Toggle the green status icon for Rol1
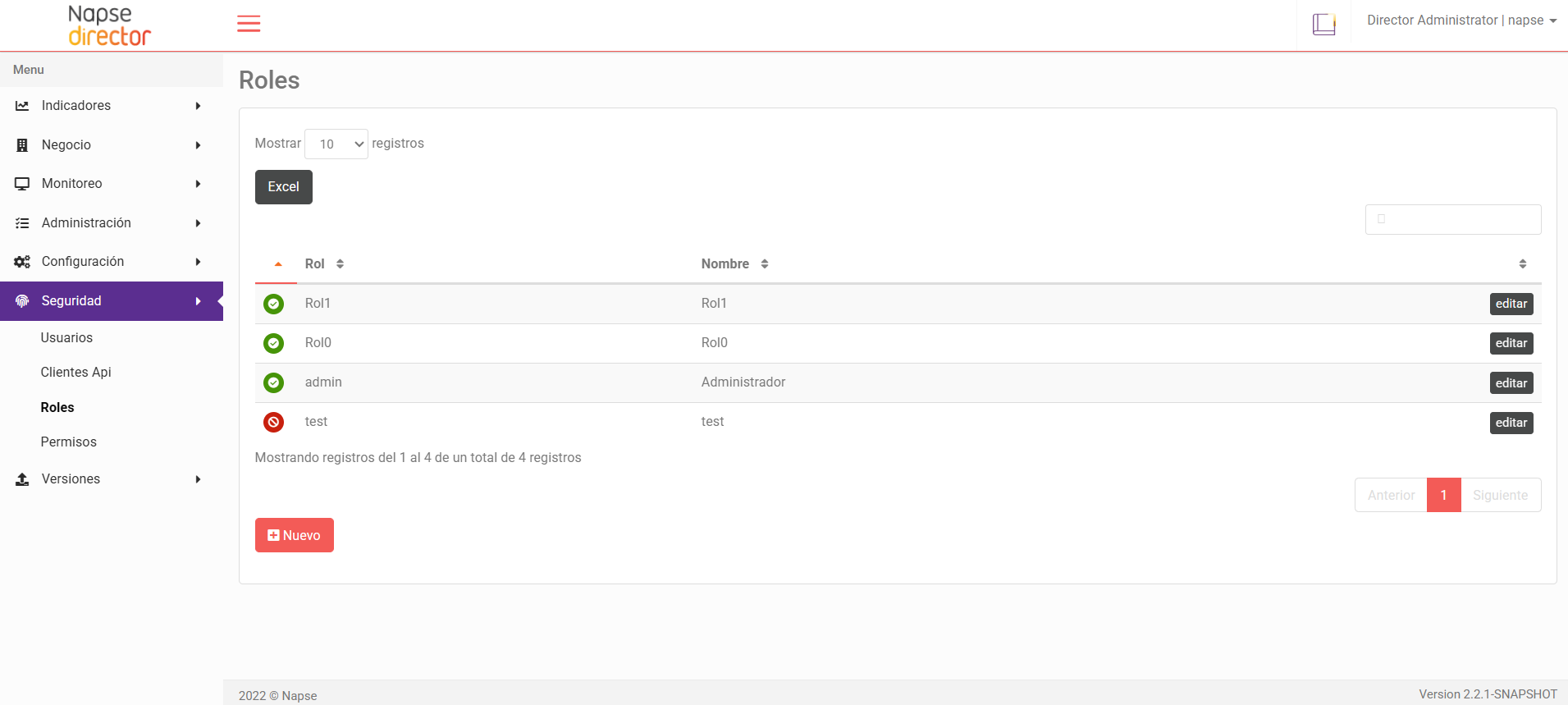This screenshot has width=1568, height=705. coord(273,304)
